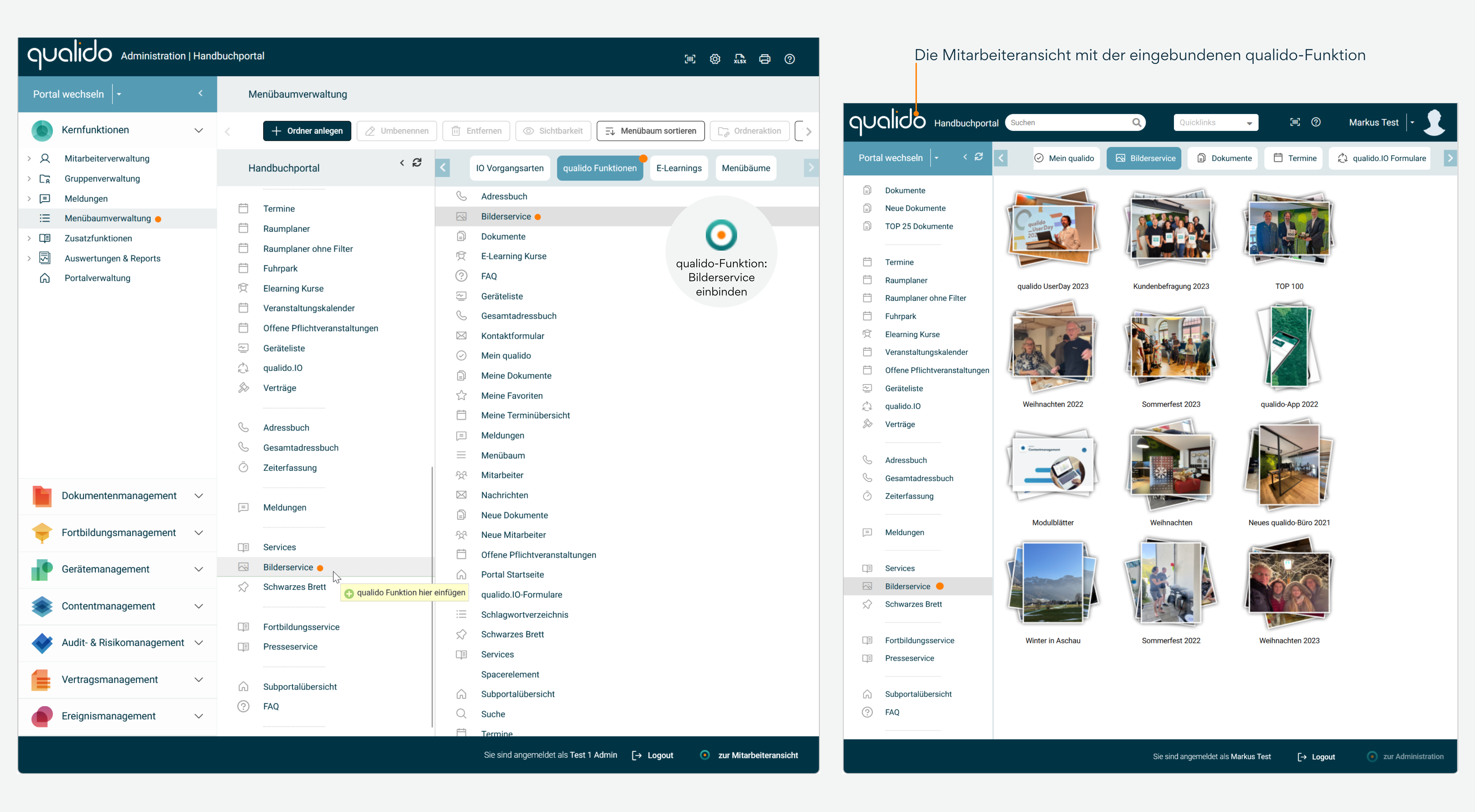Click the search magnifier in employee view

click(1137, 122)
